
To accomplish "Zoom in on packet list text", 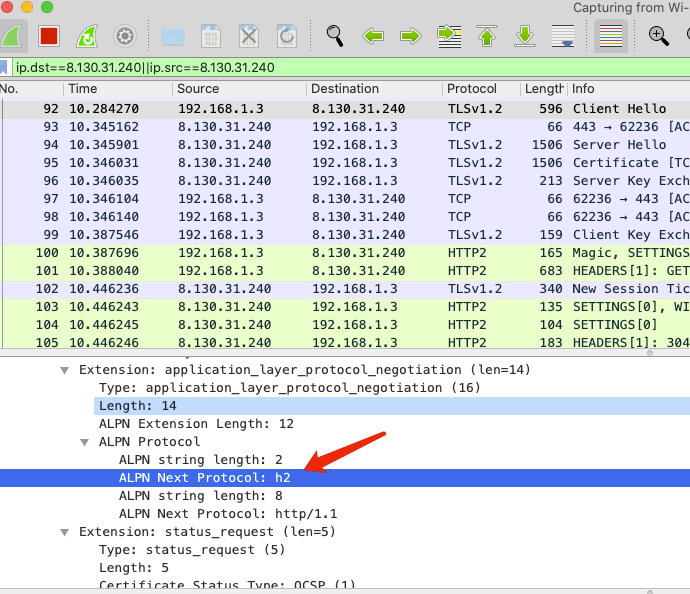I will pos(658,36).
